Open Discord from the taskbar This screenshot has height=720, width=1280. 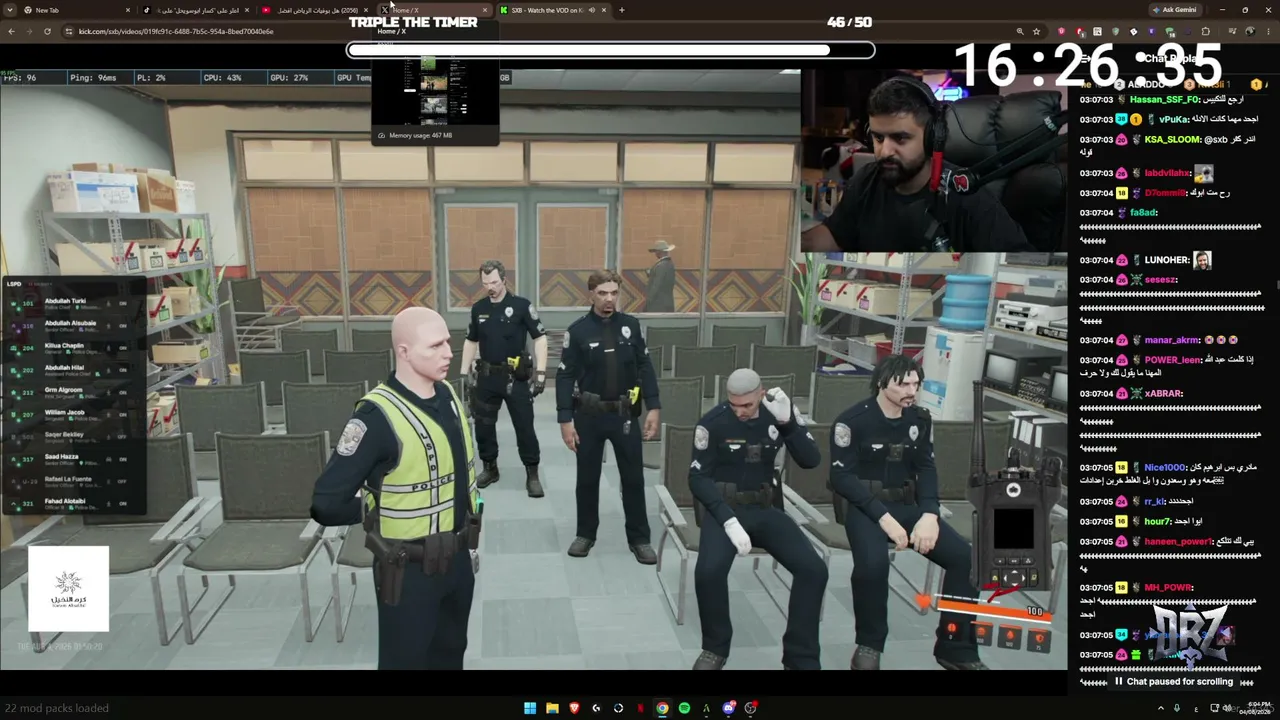(728, 708)
